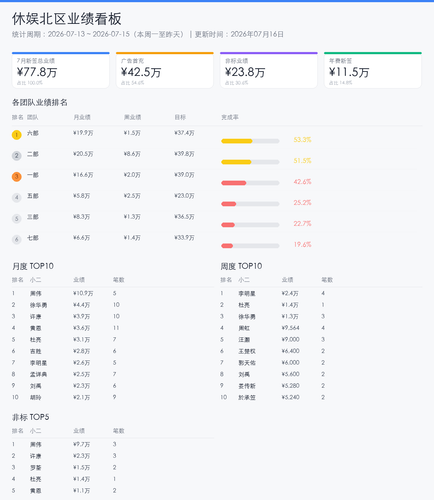Click 五部 target value ¥23.0万

tap(184, 196)
